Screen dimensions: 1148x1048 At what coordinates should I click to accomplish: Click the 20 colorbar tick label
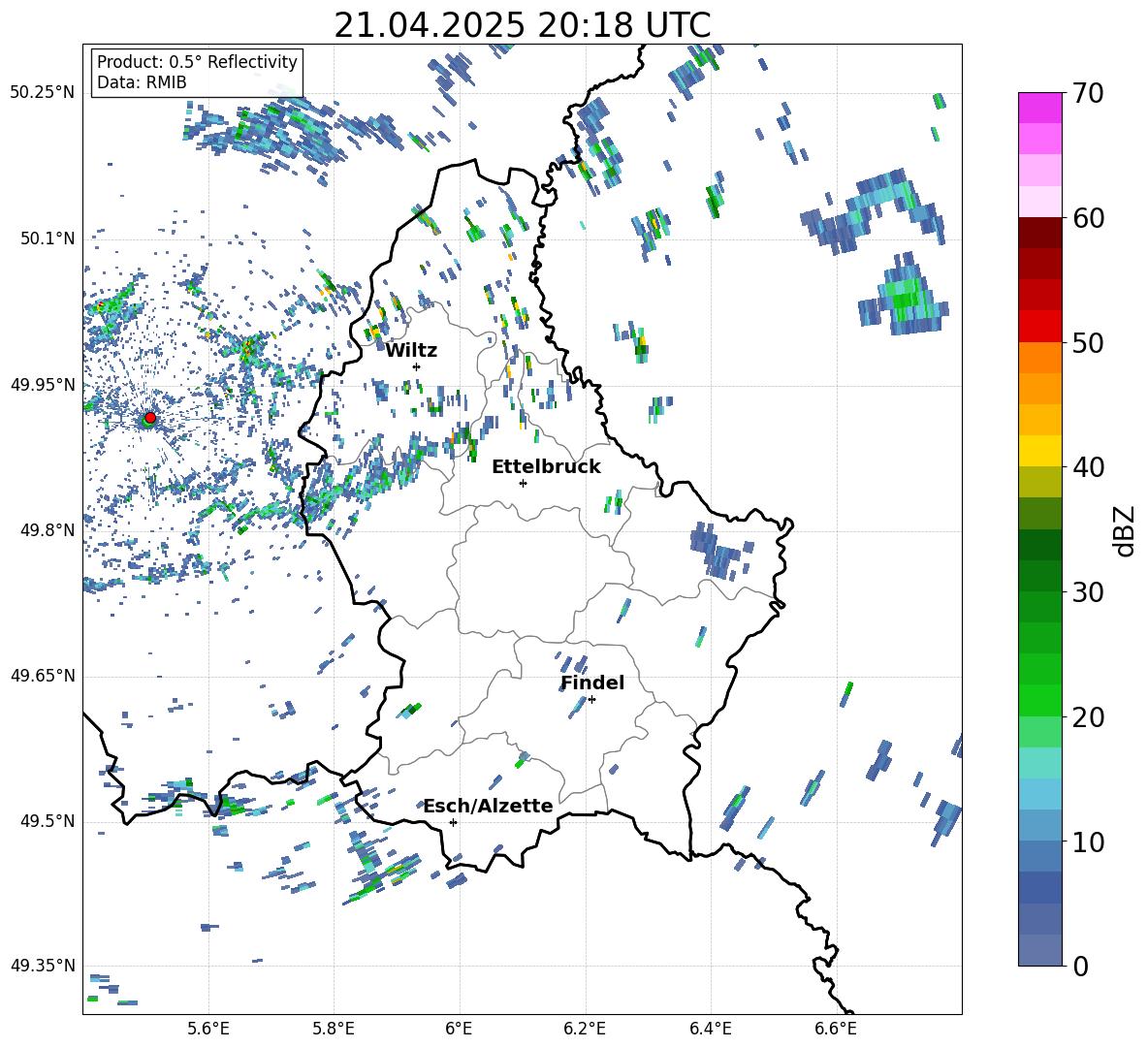pyautogui.click(x=1087, y=717)
